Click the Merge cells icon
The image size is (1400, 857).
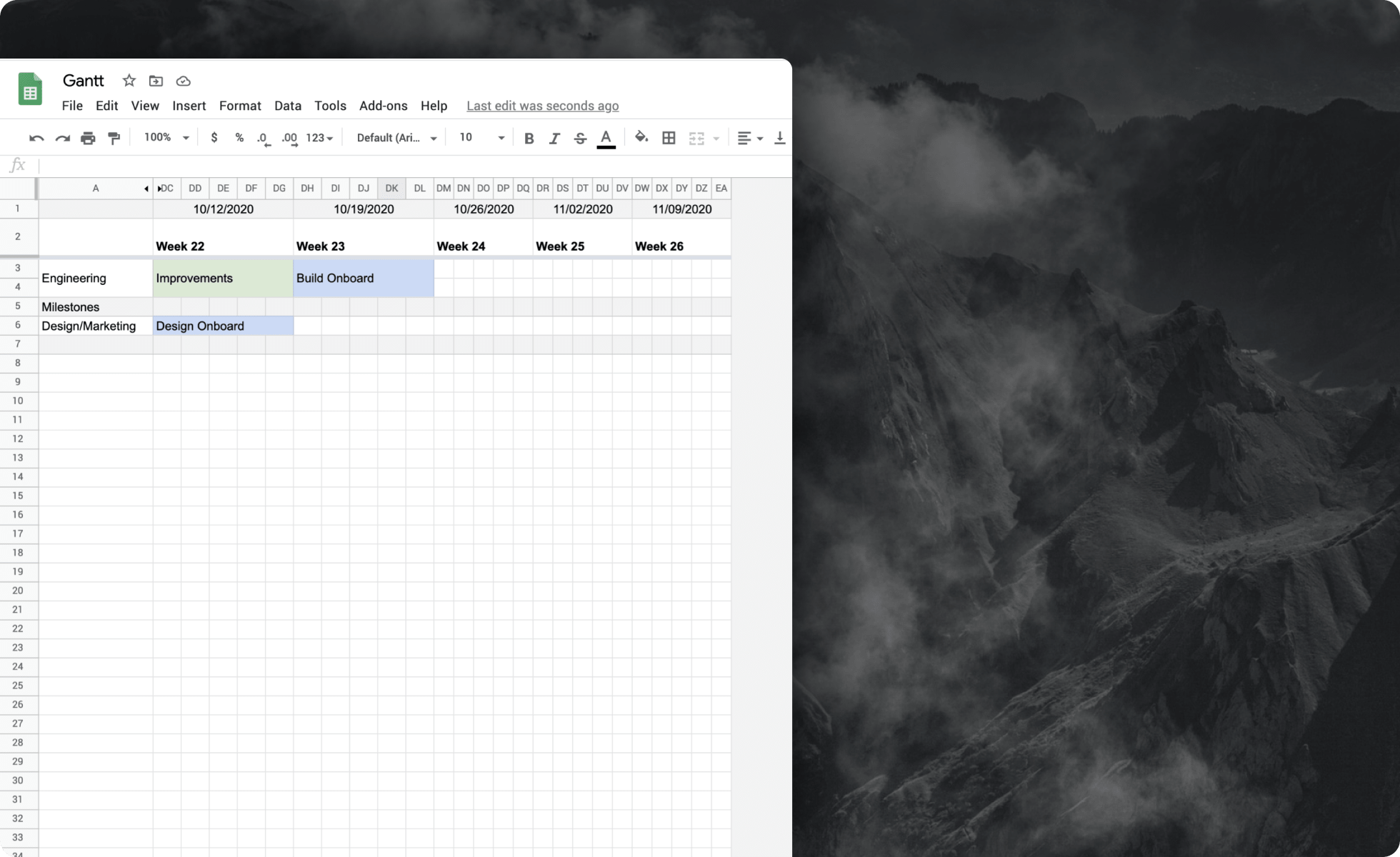click(x=696, y=137)
